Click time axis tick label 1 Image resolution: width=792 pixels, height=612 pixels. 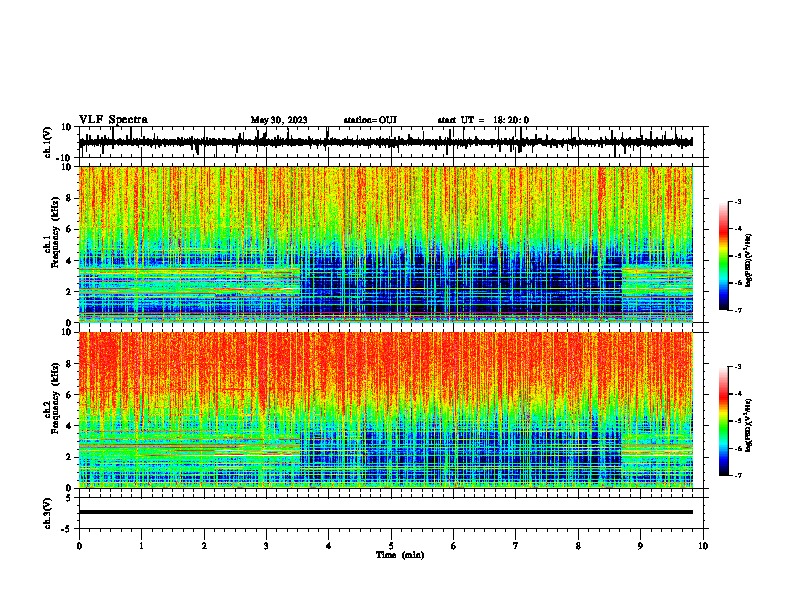(141, 546)
